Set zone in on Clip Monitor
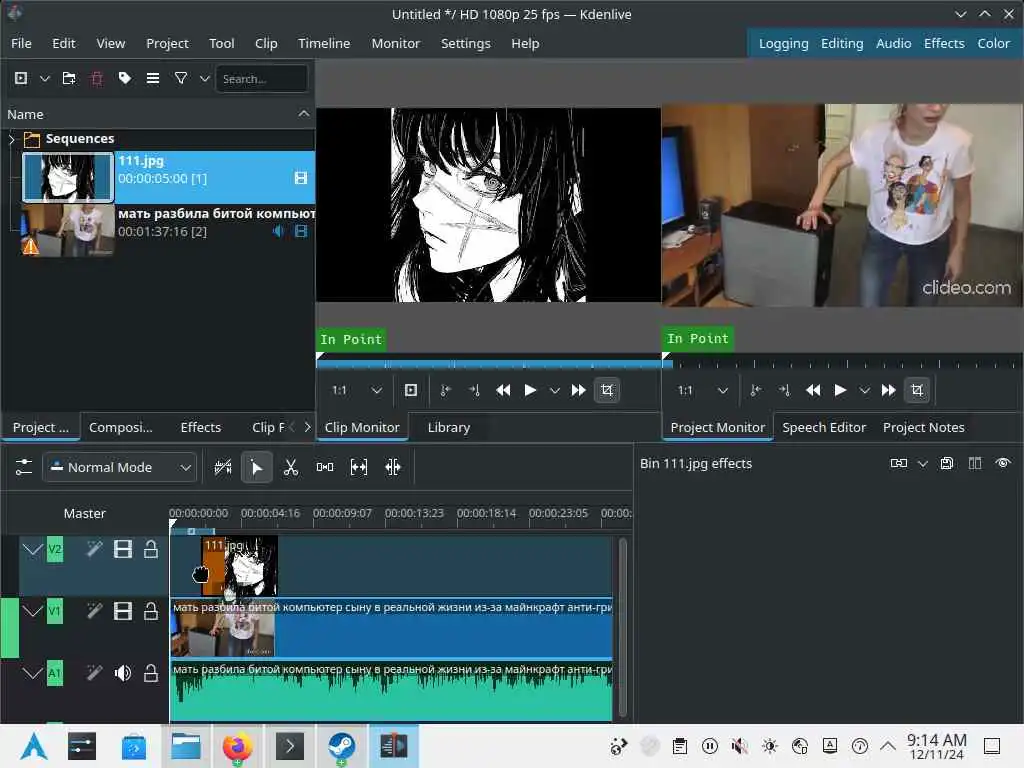Viewport: 1024px width, 768px height. [445, 390]
